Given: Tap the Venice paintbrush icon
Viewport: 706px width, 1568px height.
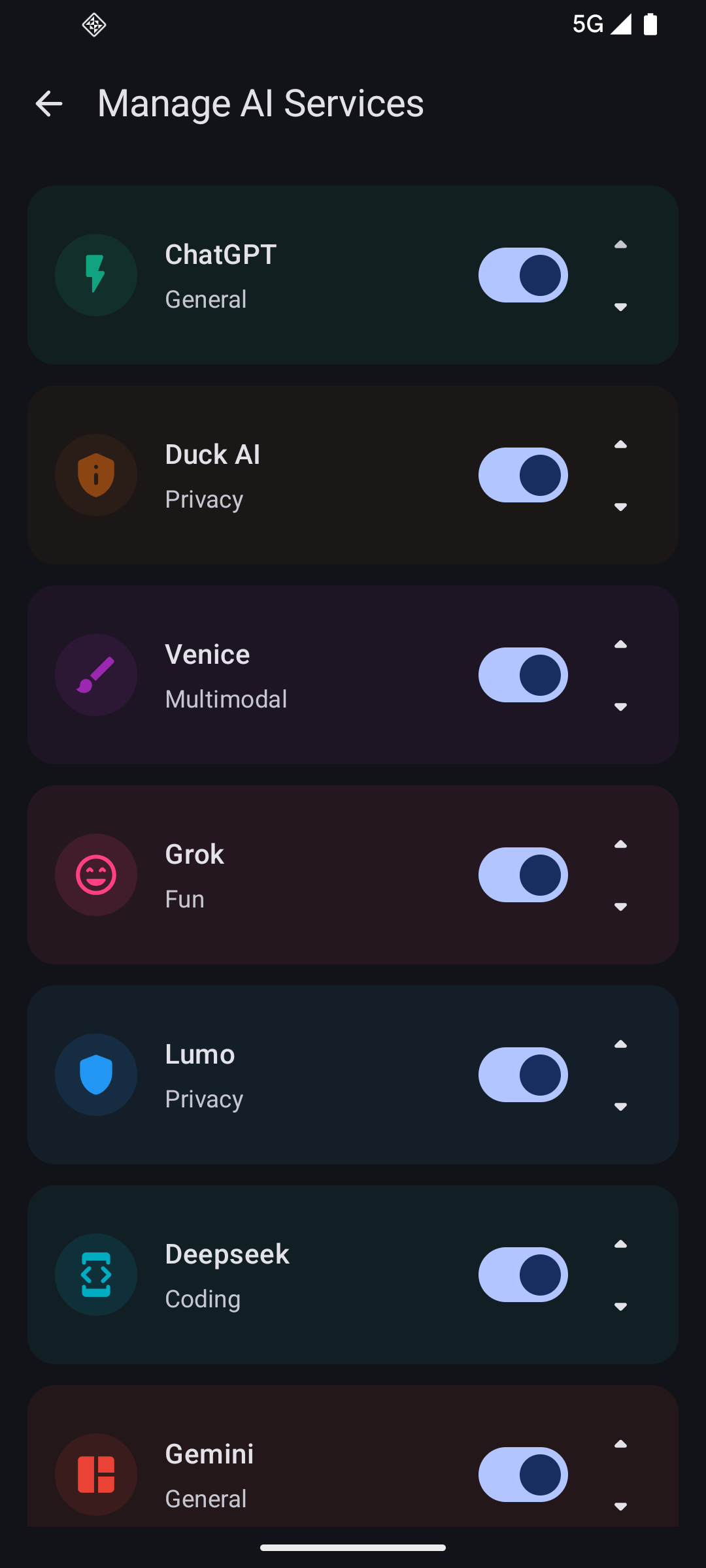Looking at the screenshot, I should pyautogui.click(x=96, y=675).
